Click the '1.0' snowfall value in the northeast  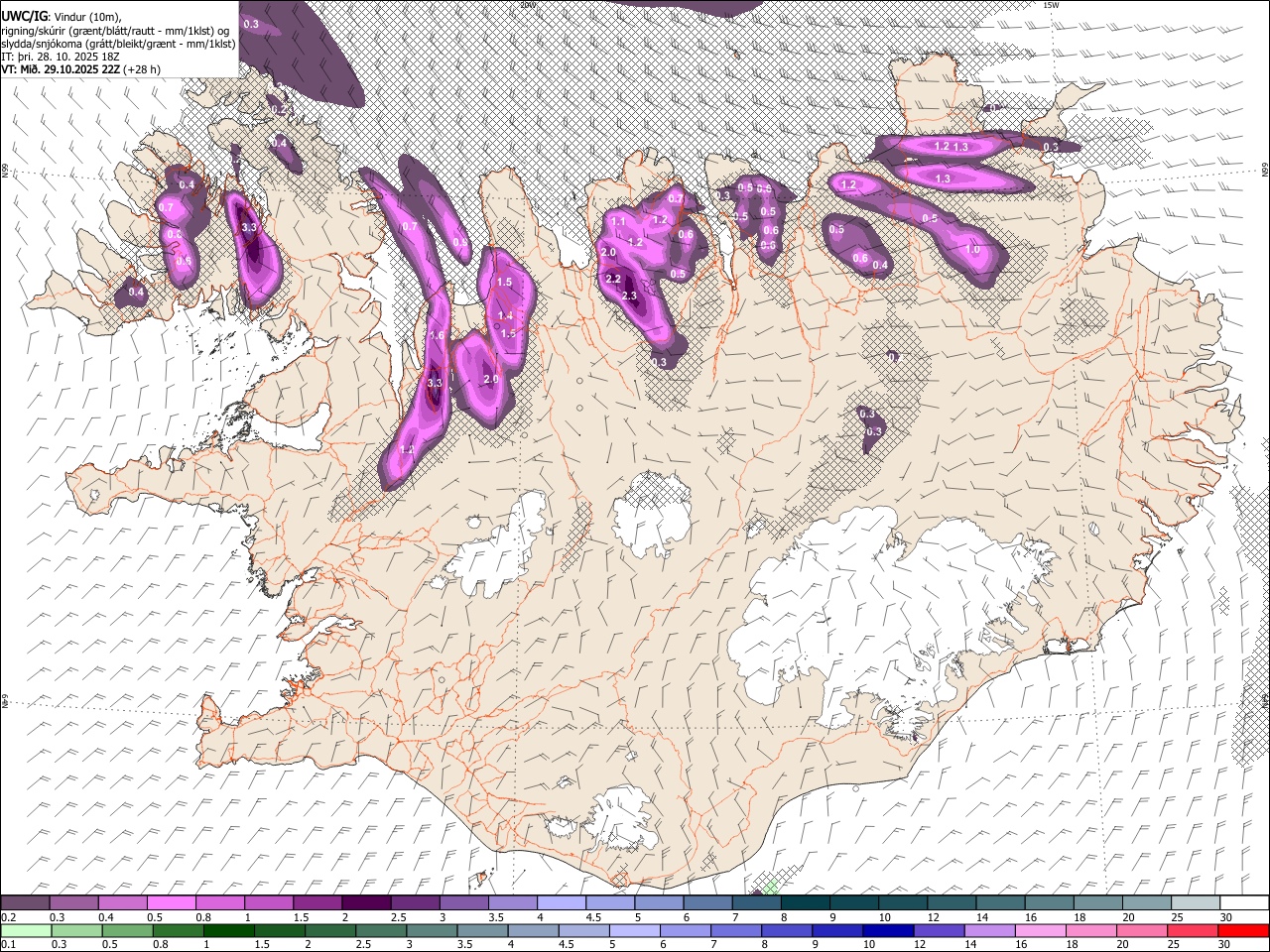(973, 250)
